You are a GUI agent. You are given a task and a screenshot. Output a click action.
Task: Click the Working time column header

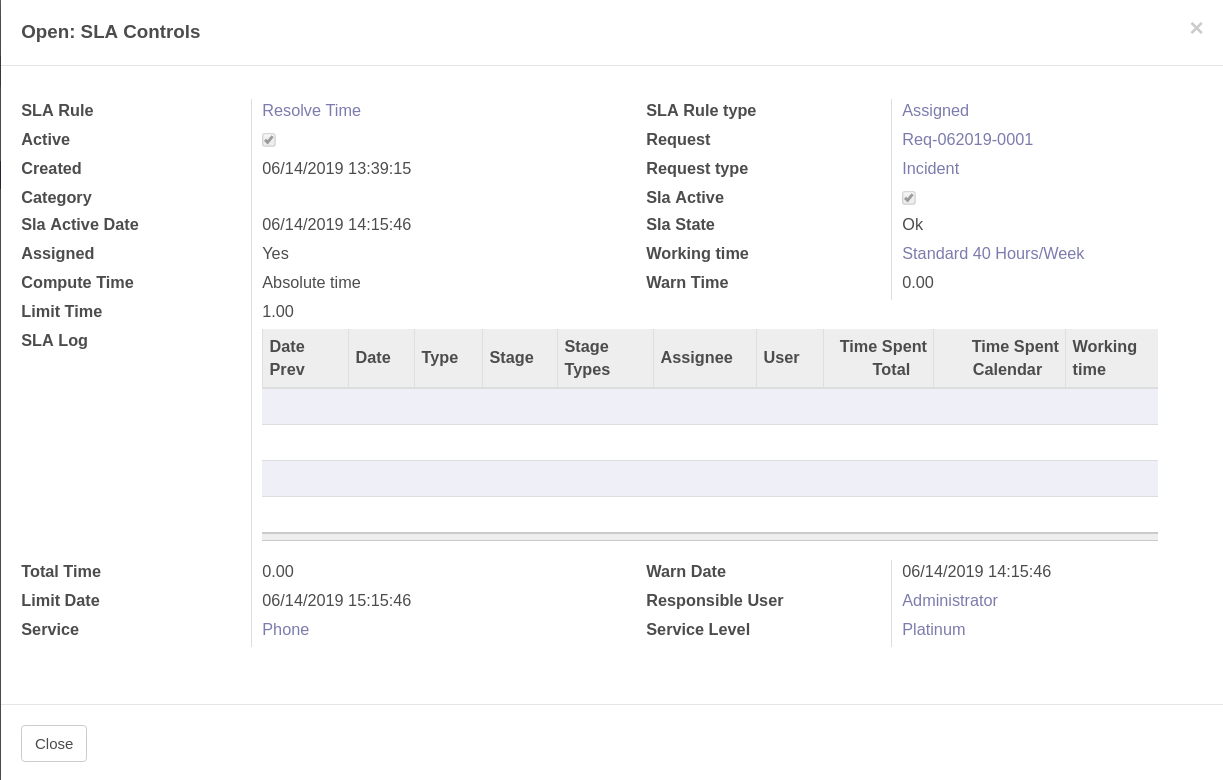tap(1104, 358)
